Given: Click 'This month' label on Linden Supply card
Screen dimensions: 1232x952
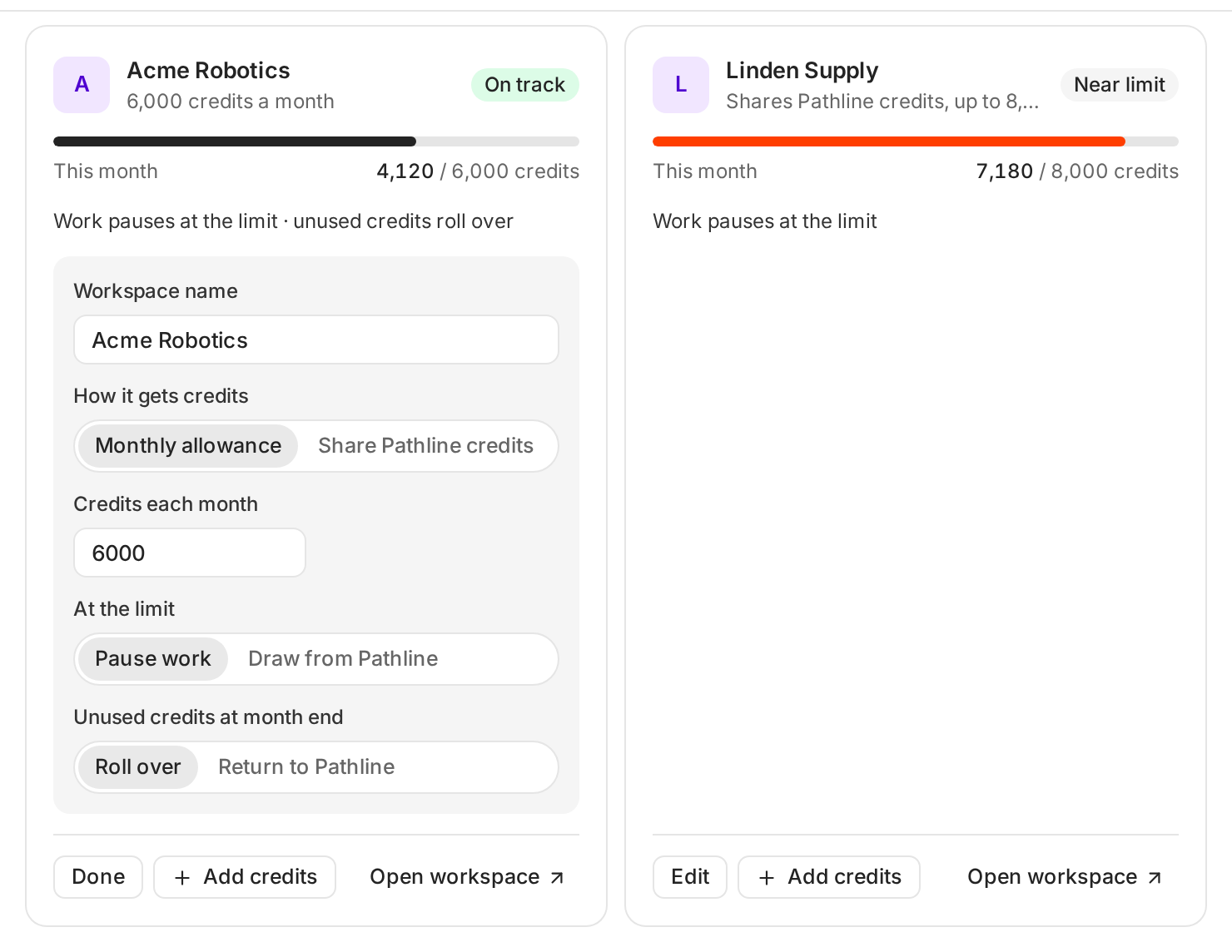Looking at the screenshot, I should (705, 171).
